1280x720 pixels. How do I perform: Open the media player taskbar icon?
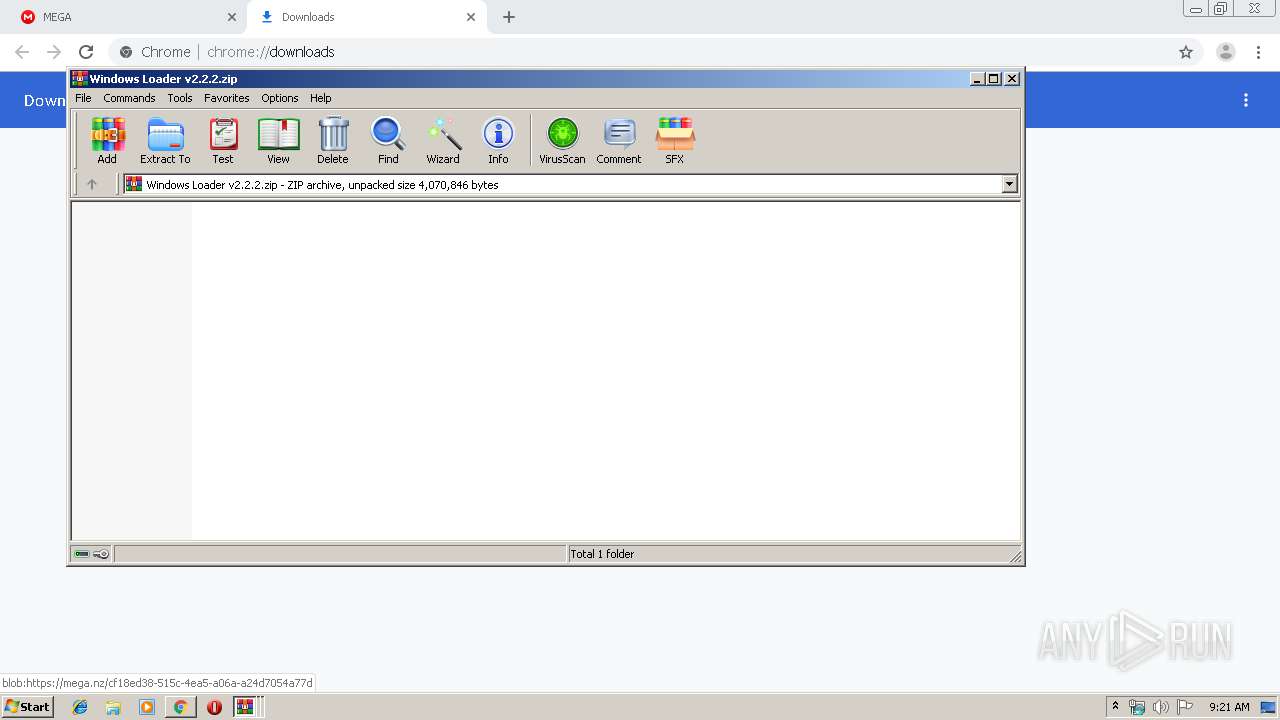(147, 707)
